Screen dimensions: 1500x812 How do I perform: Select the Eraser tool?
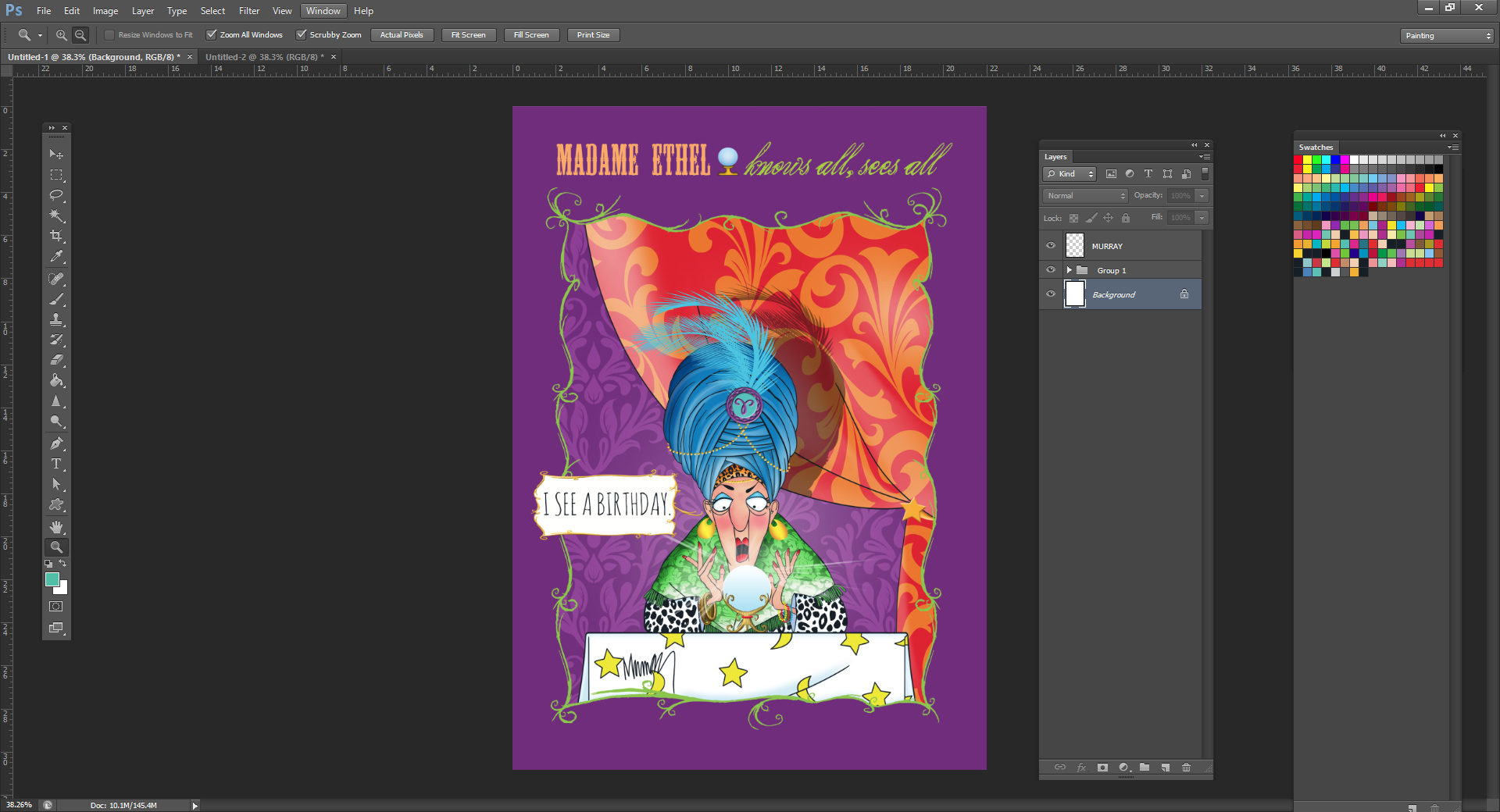[56, 360]
